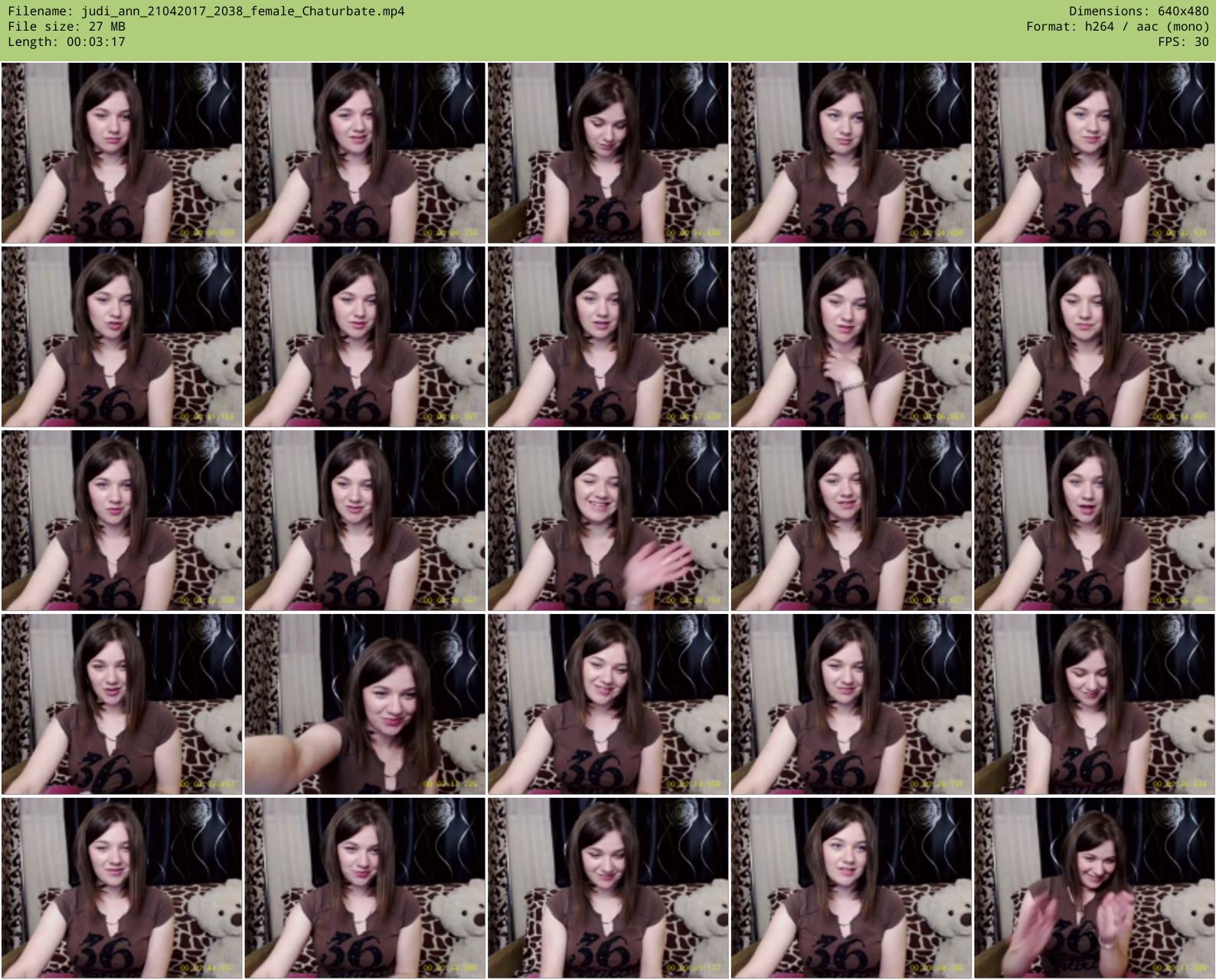Open the first thumbnail in row two
This screenshot has width=1216, height=980.
[x=122, y=337]
